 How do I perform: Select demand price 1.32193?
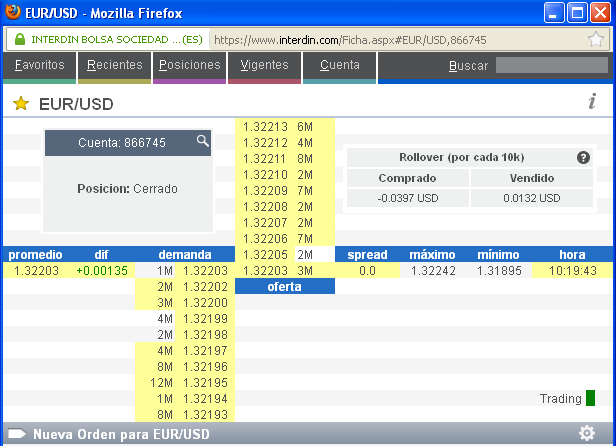tap(205, 415)
